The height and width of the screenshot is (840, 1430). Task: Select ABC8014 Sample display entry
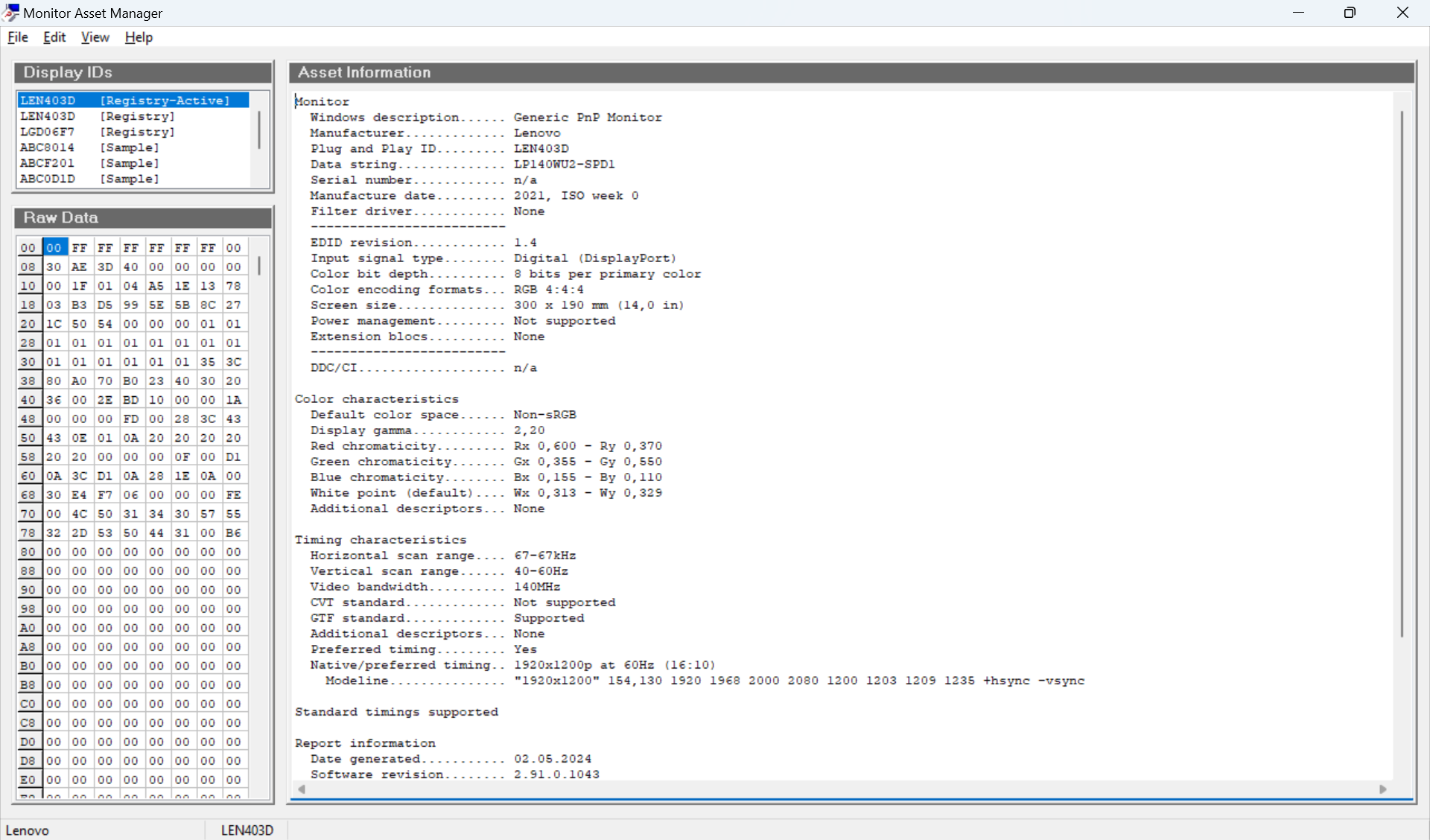tap(89, 147)
